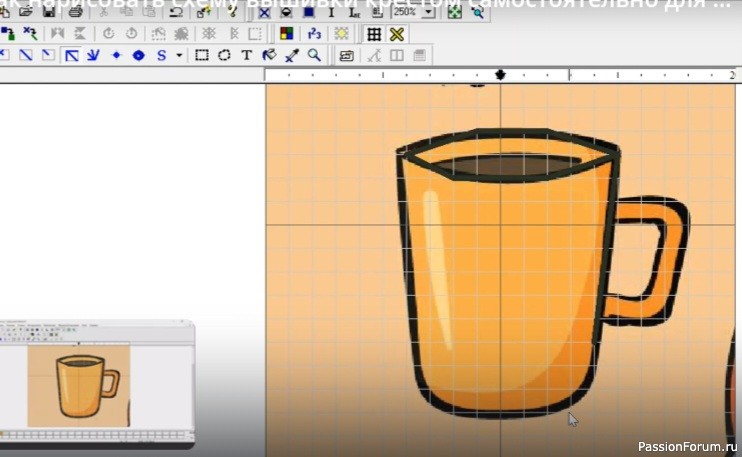
Task: Click the color palette squares icon
Action: point(287,34)
